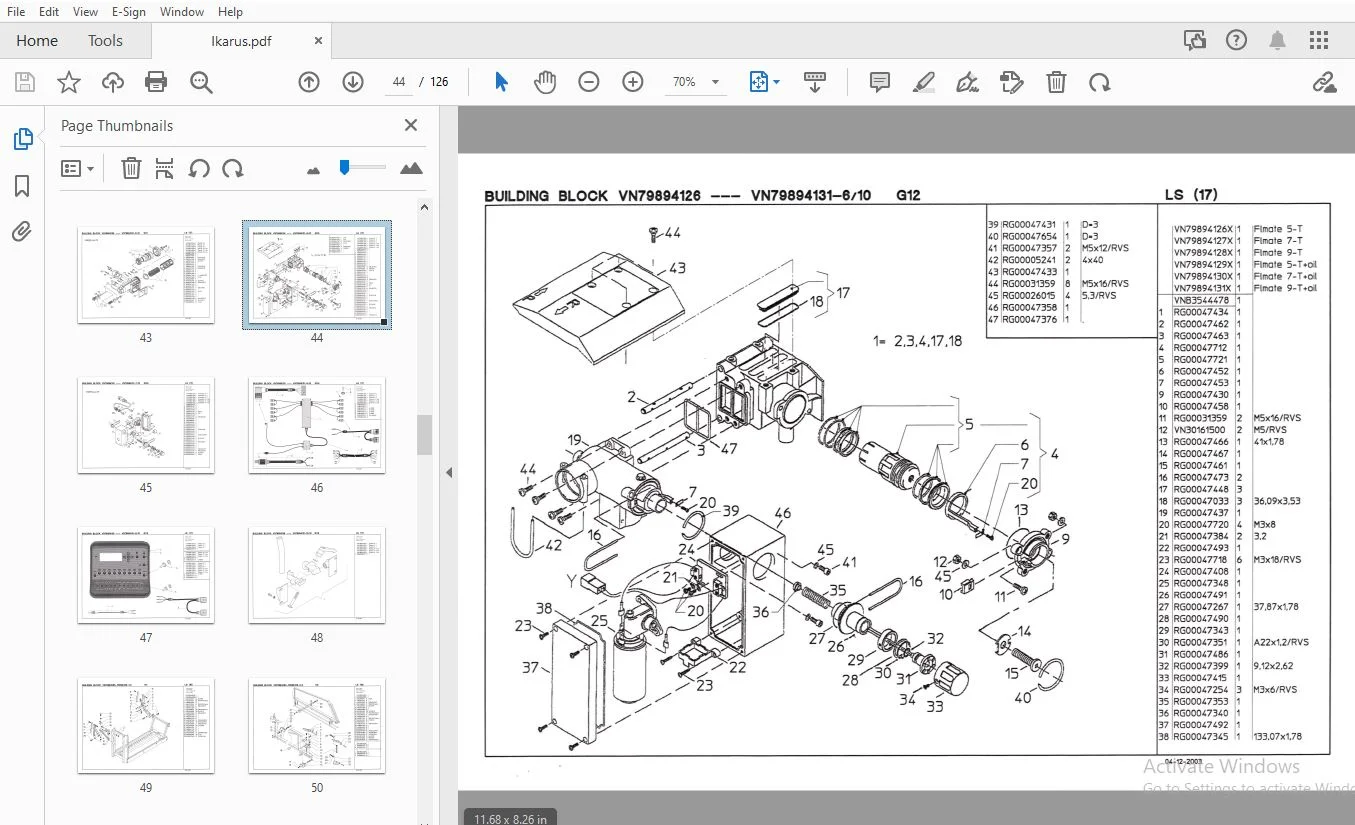Open the File menu
Viewport: 1355px width, 825px height.
pyautogui.click(x=16, y=12)
